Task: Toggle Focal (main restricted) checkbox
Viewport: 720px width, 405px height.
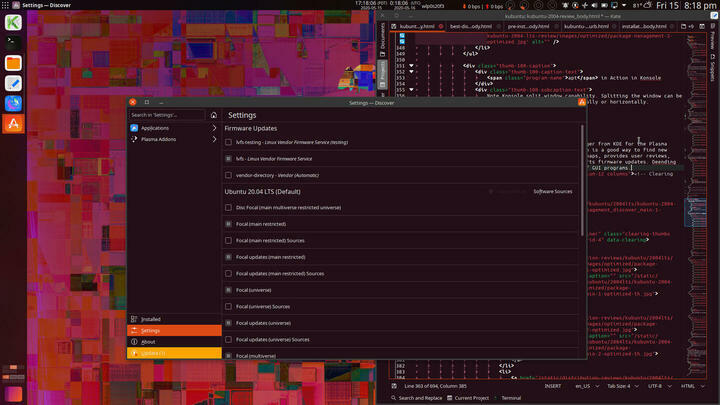Action: [228, 224]
